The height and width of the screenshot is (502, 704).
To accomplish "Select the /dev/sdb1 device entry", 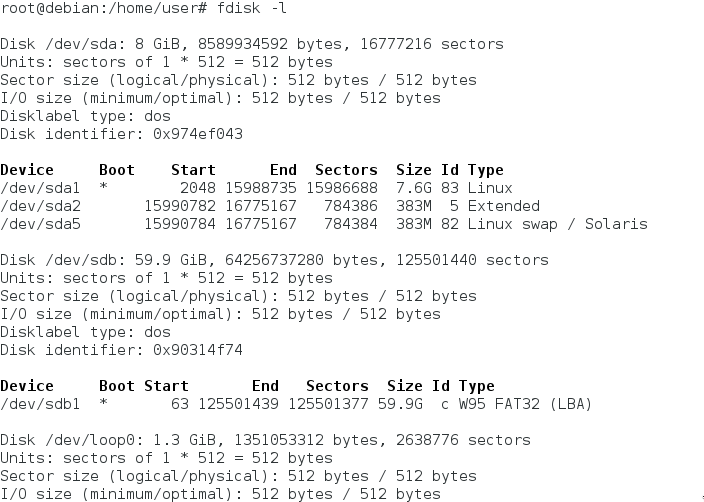I will [x=36, y=404].
